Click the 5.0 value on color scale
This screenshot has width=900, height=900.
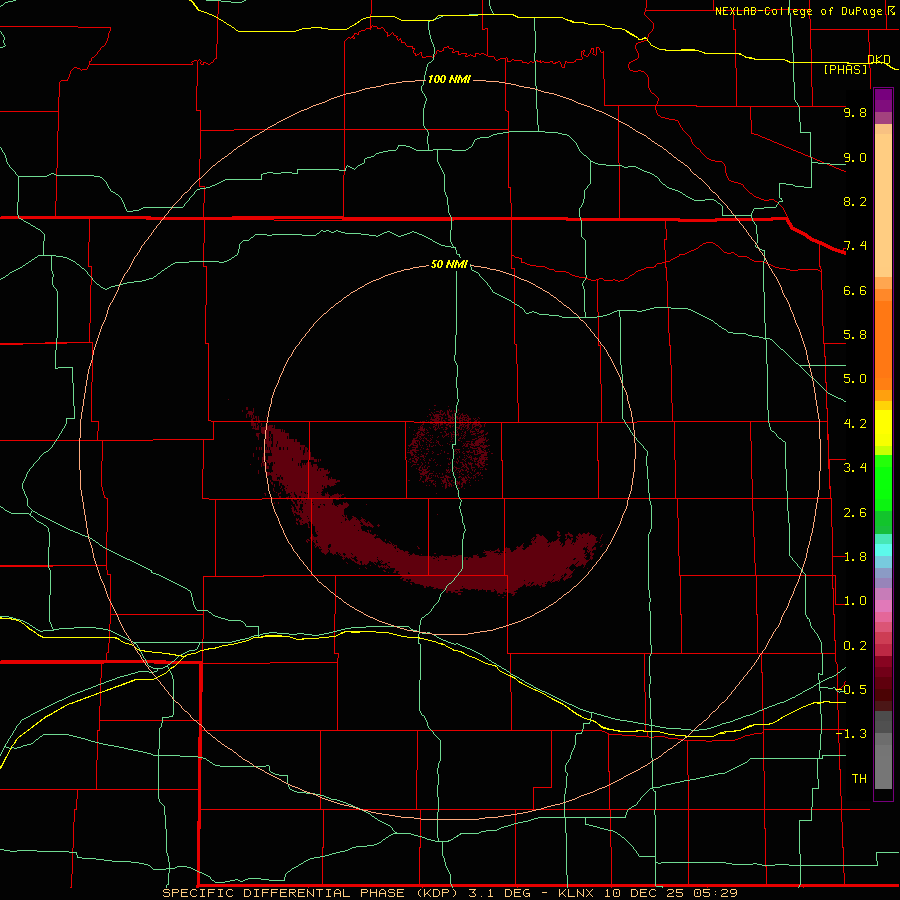[x=855, y=379]
